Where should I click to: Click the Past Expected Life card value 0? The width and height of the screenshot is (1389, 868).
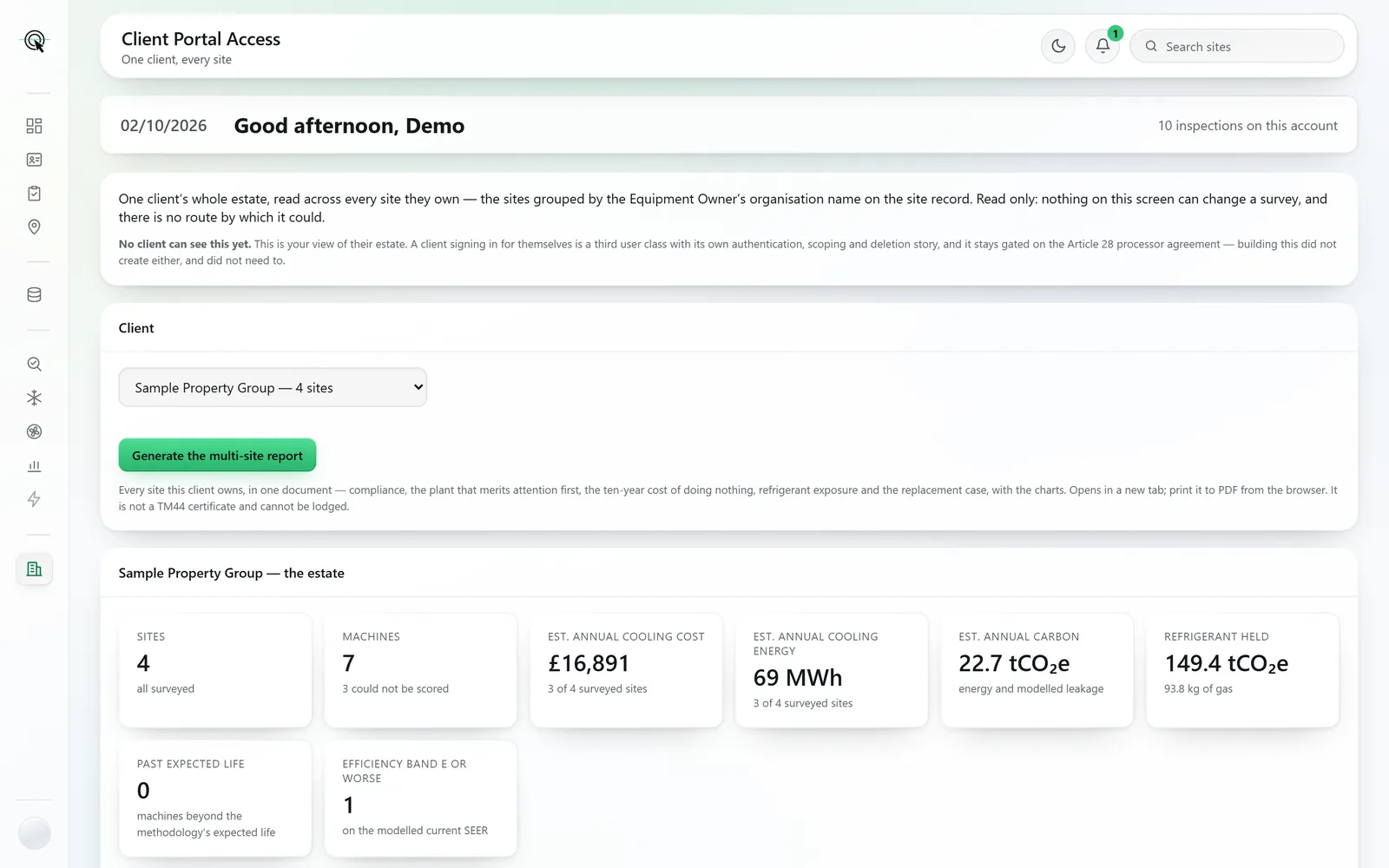(x=143, y=790)
